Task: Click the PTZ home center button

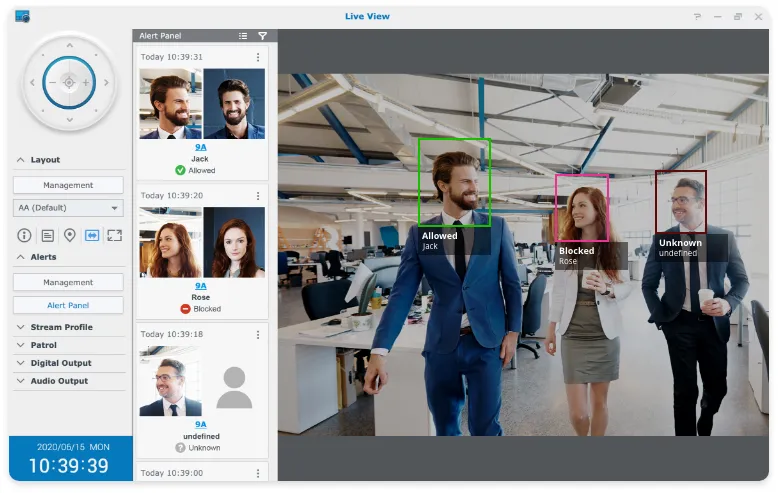Action: tap(69, 83)
